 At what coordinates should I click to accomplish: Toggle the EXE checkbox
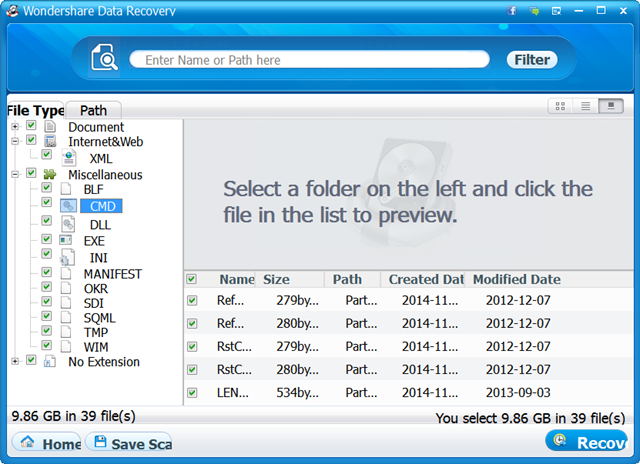(47, 239)
